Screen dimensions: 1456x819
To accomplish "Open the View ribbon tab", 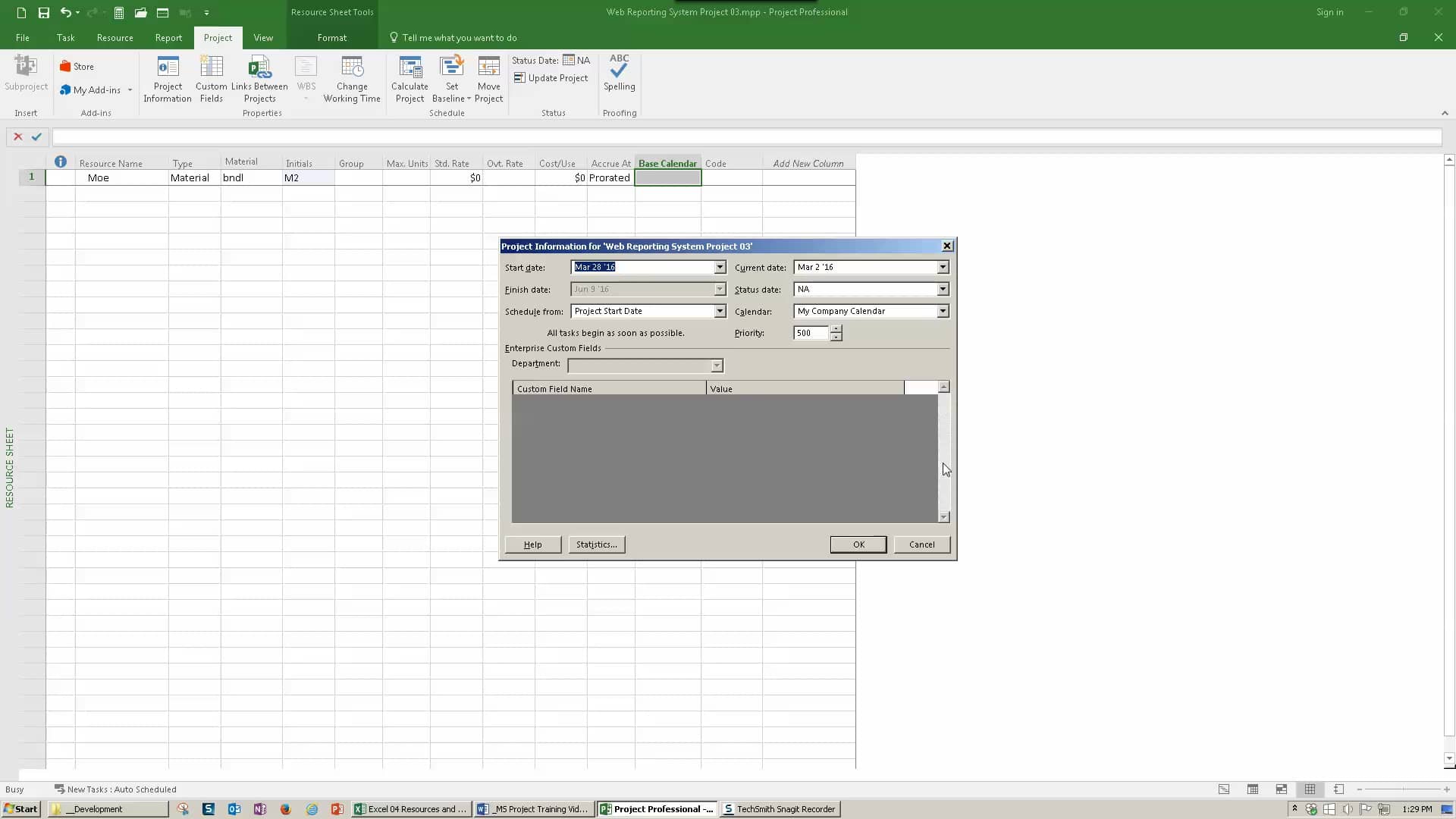I will point(263,37).
